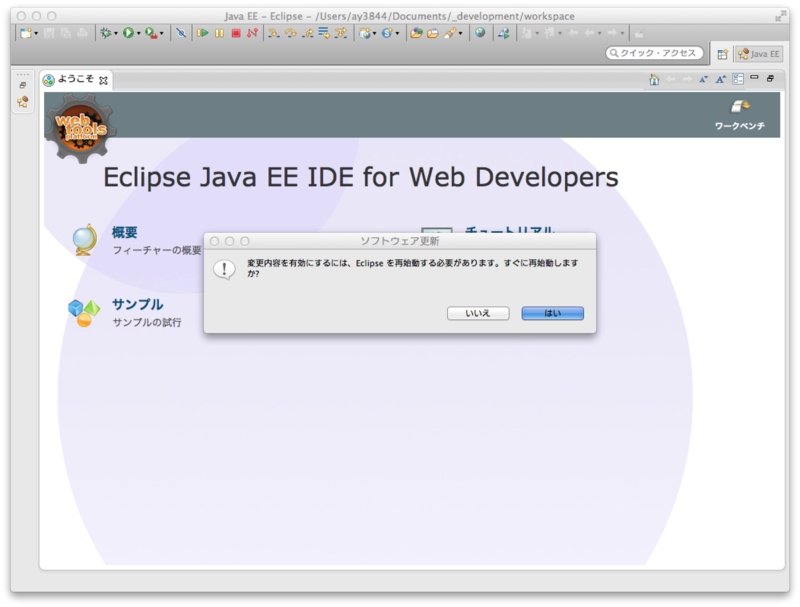800x607 pixels.
Task: Click the Quick Access search field
Action: pyautogui.click(x=654, y=53)
